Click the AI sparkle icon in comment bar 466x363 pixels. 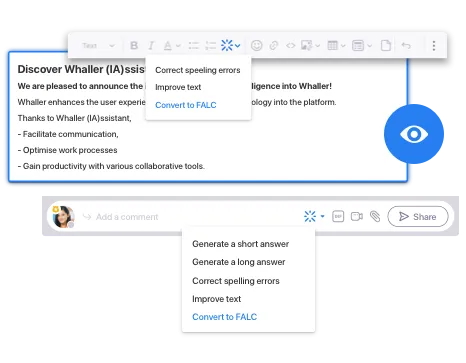310,217
